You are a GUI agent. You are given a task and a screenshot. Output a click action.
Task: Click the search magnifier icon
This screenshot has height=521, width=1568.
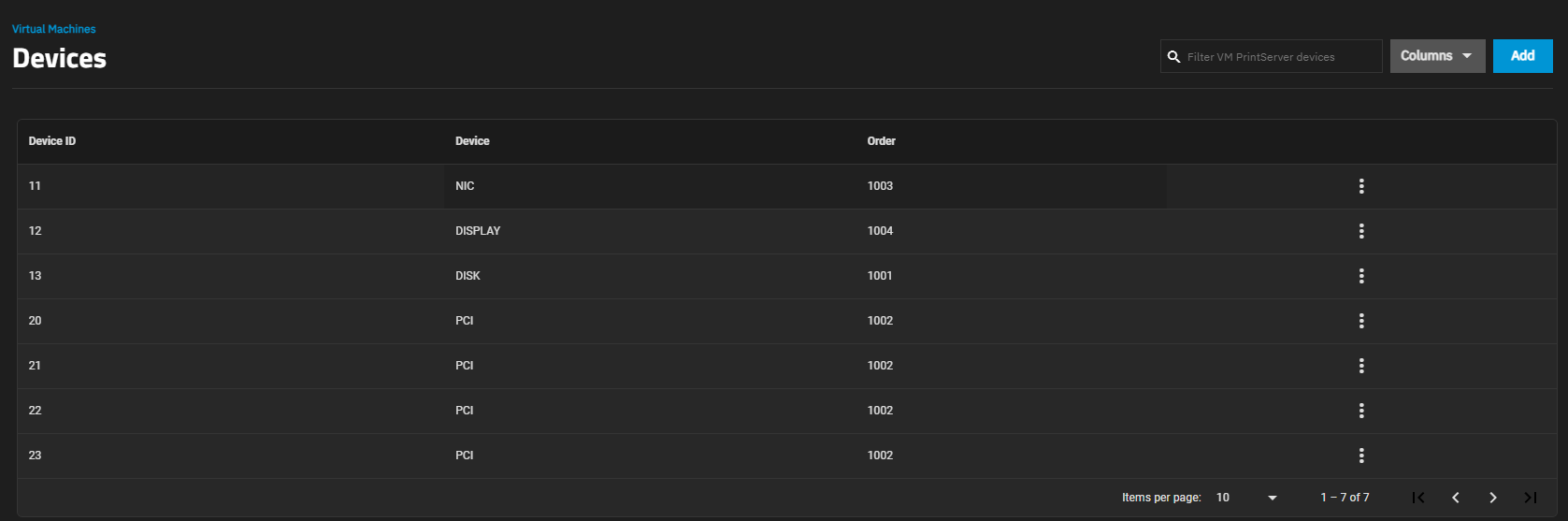point(1174,57)
